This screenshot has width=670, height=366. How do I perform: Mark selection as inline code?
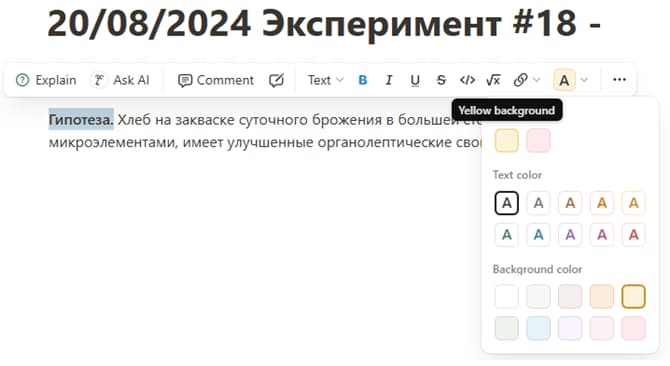(x=467, y=80)
